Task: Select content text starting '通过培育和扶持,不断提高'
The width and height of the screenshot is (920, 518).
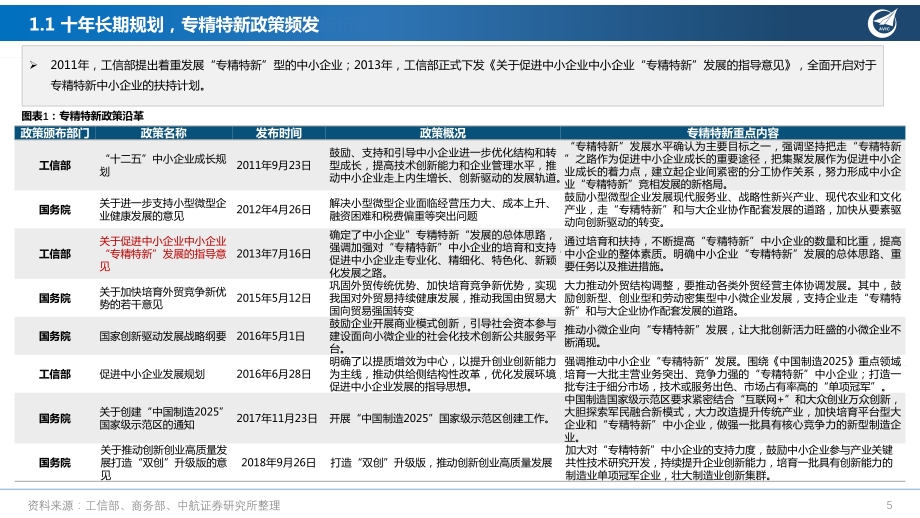Action: point(733,254)
